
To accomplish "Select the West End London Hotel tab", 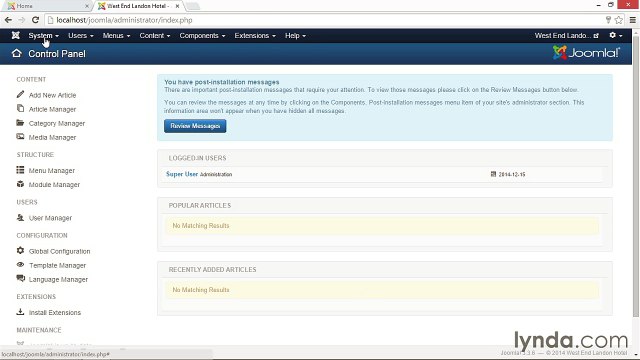I will 138,6.
